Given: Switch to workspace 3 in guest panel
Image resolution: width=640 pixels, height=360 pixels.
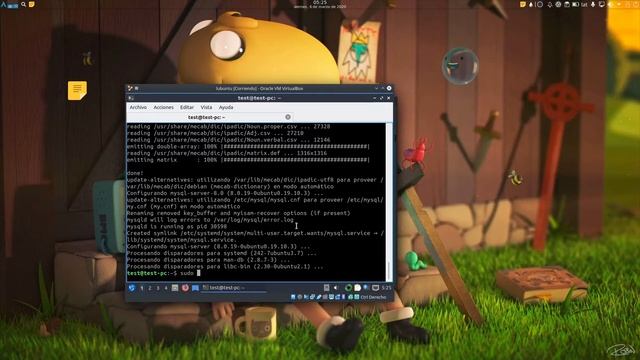Looking at the screenshot, I should (x=158, y=288).
